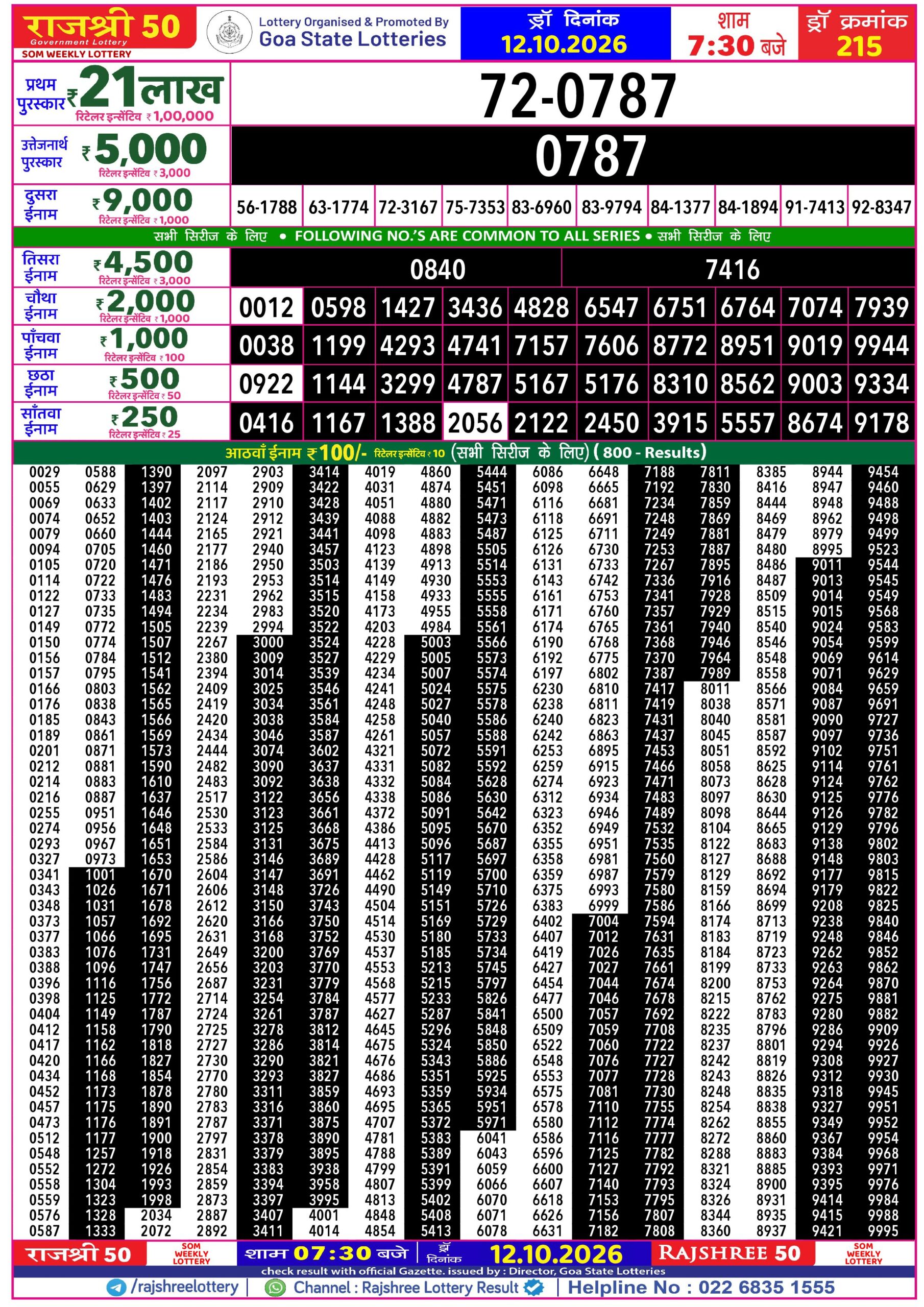Click the blue verified badge icon
924x1307 pixels.
[533, 1288]
